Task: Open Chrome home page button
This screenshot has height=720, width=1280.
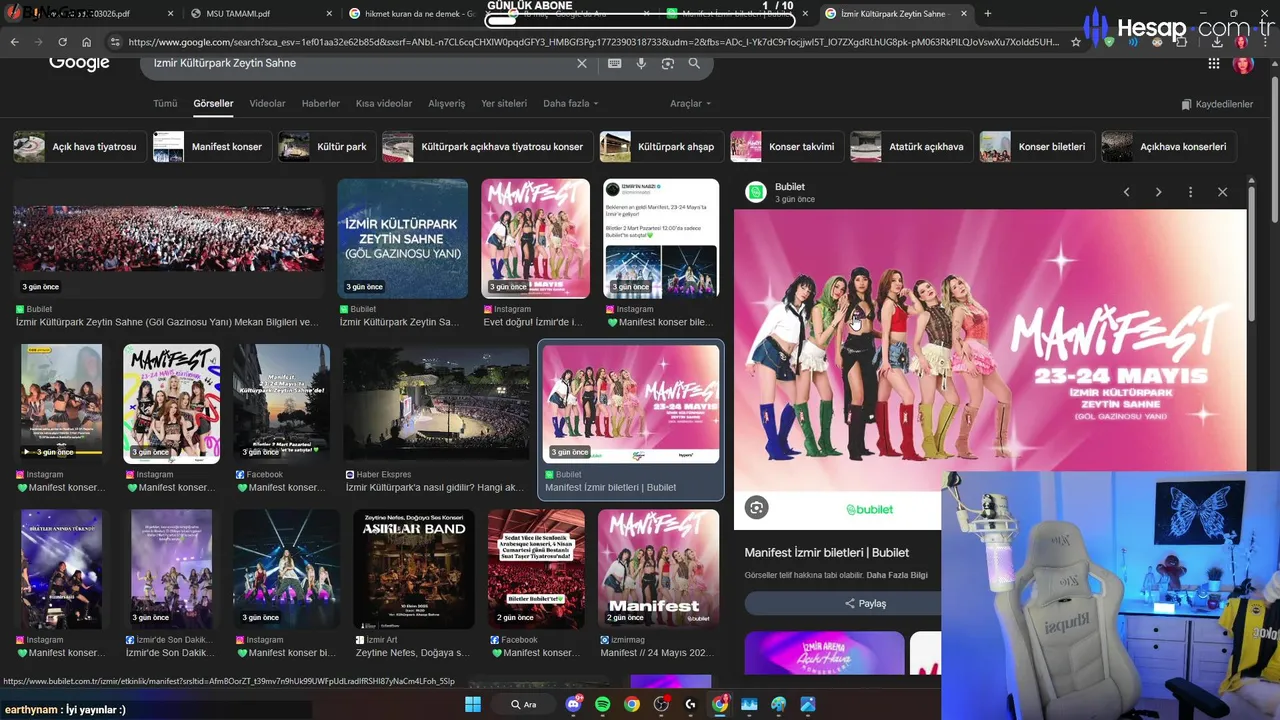Action: coord(87,42)
